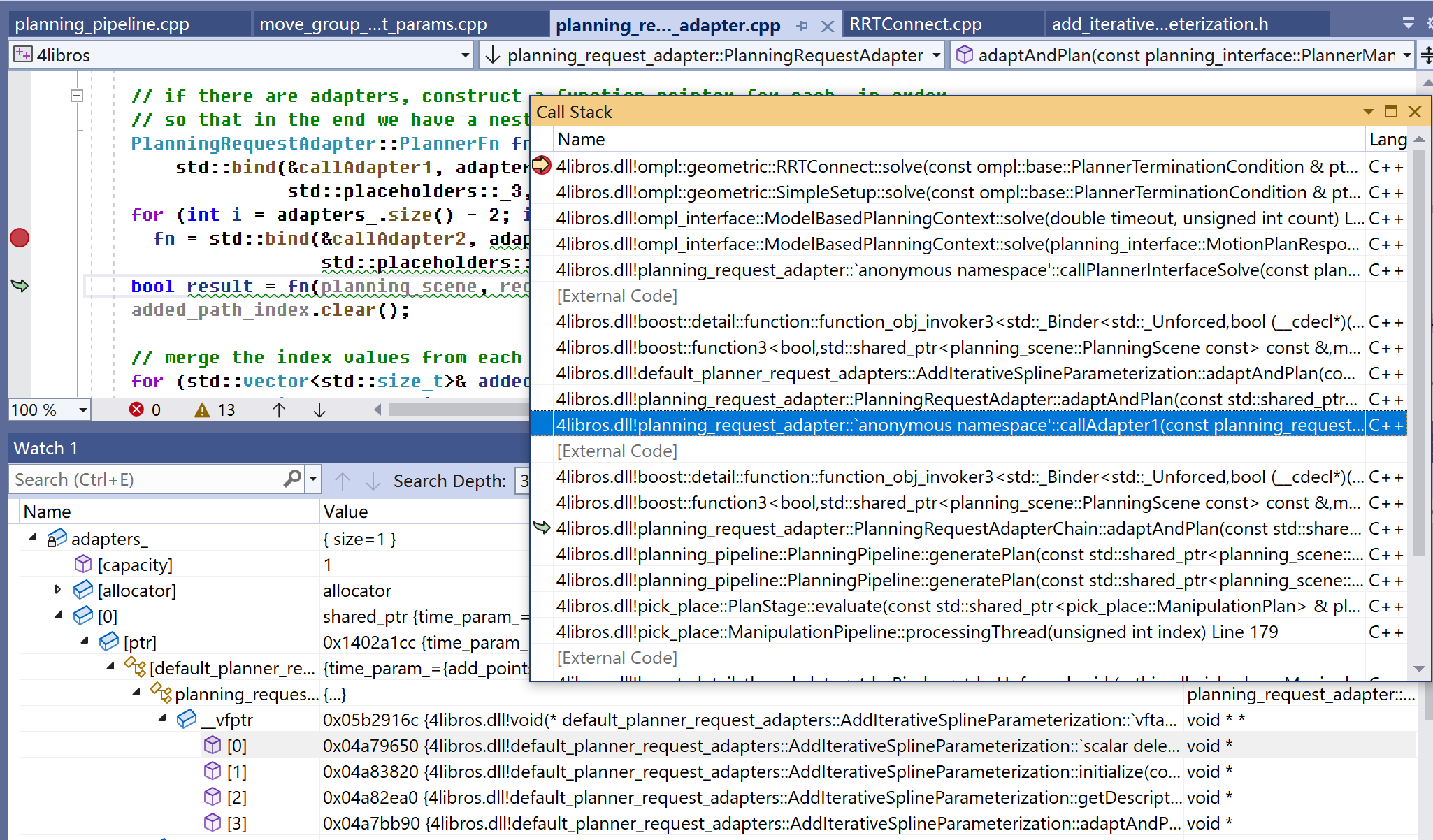Select AddIterativeSplineParameterization::adaptAndPlan frame
The image size is (1433, 840).
coord(969,373)
